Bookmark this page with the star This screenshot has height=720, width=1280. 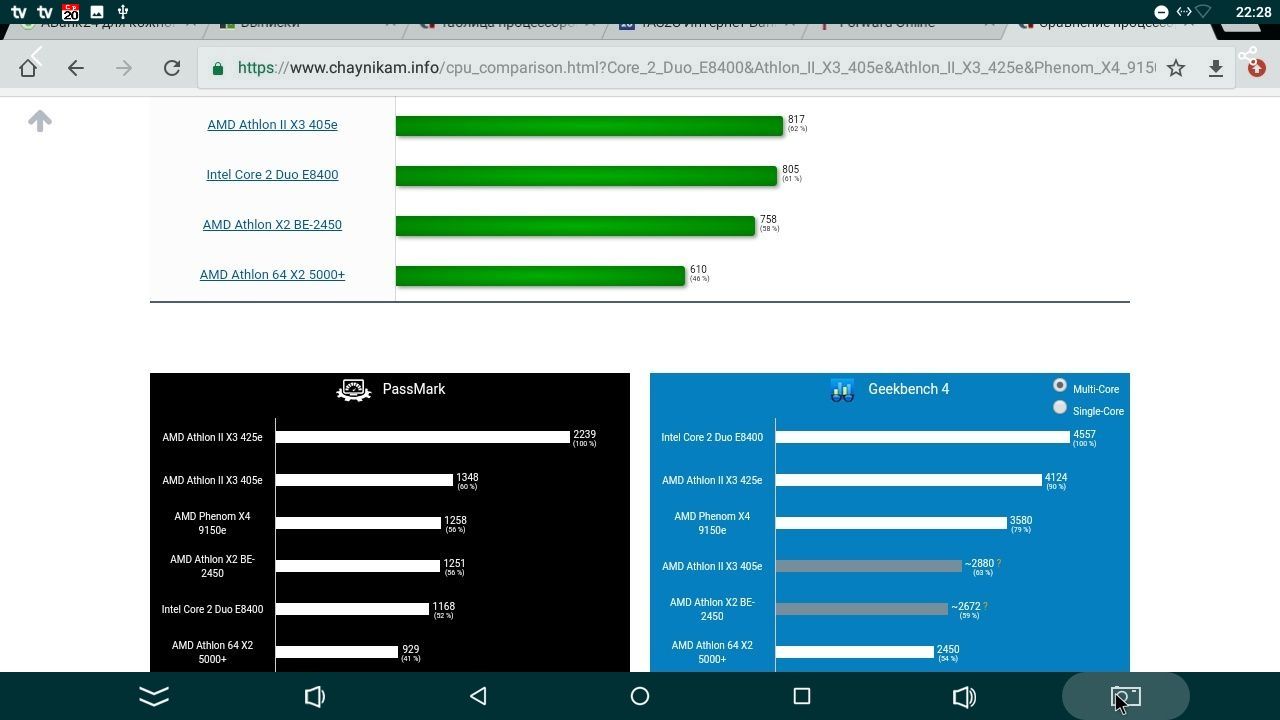click(x=1176, y=67)
